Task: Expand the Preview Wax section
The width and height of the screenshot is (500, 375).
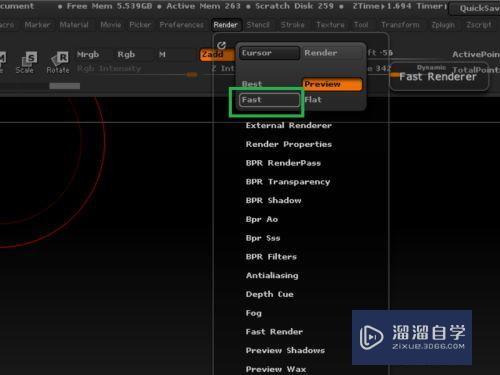Action: coord(276,369)
